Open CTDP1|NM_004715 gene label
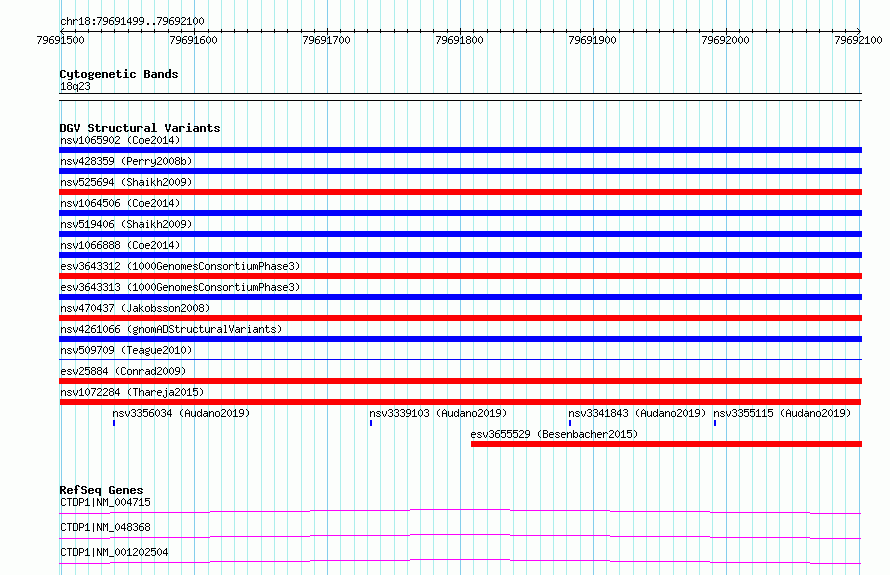The height and width of the screenshot is (575, 890). pyautogui.click(x=105, y=502)
